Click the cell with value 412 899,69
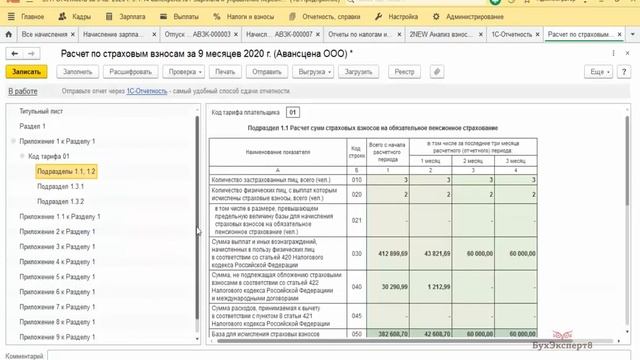This screenshot has width=640, height=360. point(388,253)
